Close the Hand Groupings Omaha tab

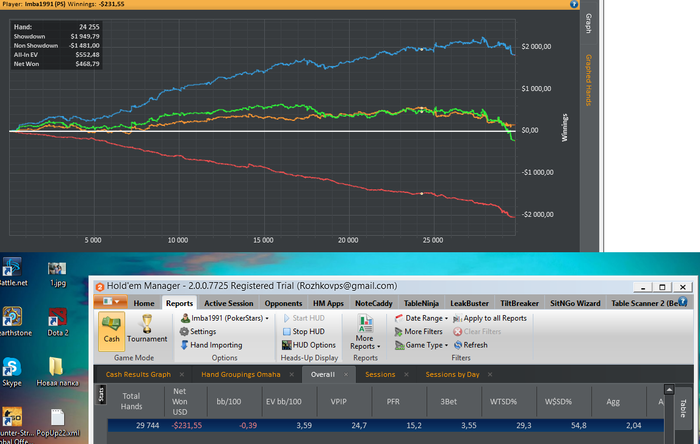292,374
